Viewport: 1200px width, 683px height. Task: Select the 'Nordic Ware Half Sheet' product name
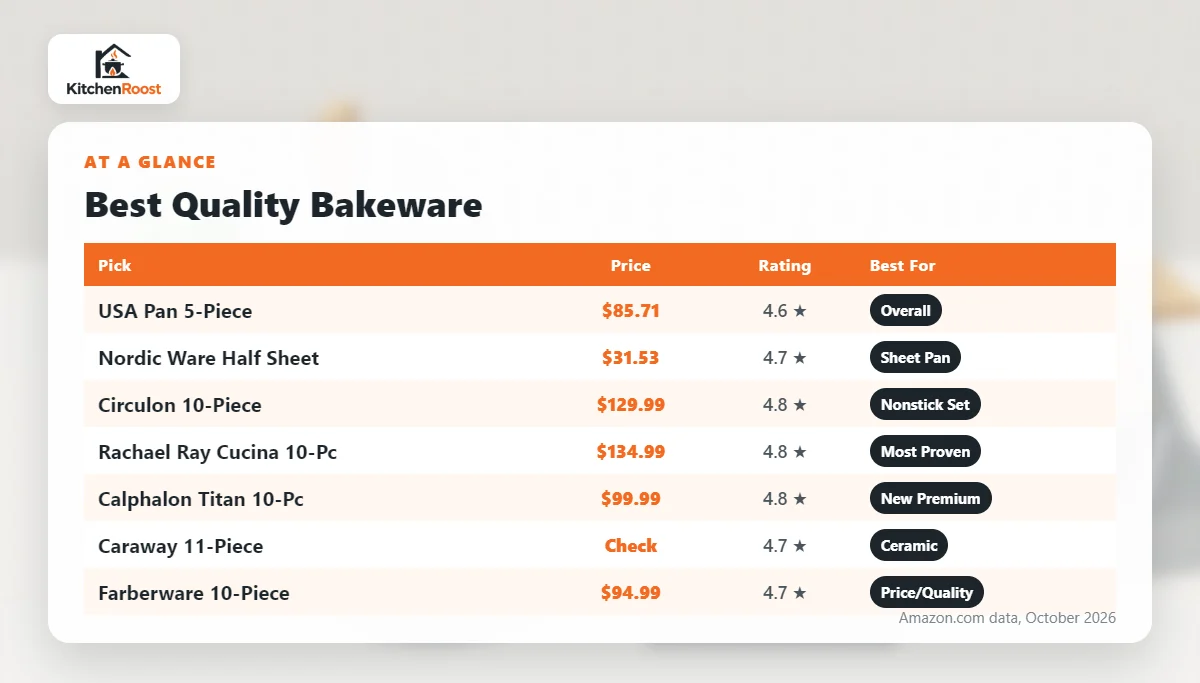(209, 358)
